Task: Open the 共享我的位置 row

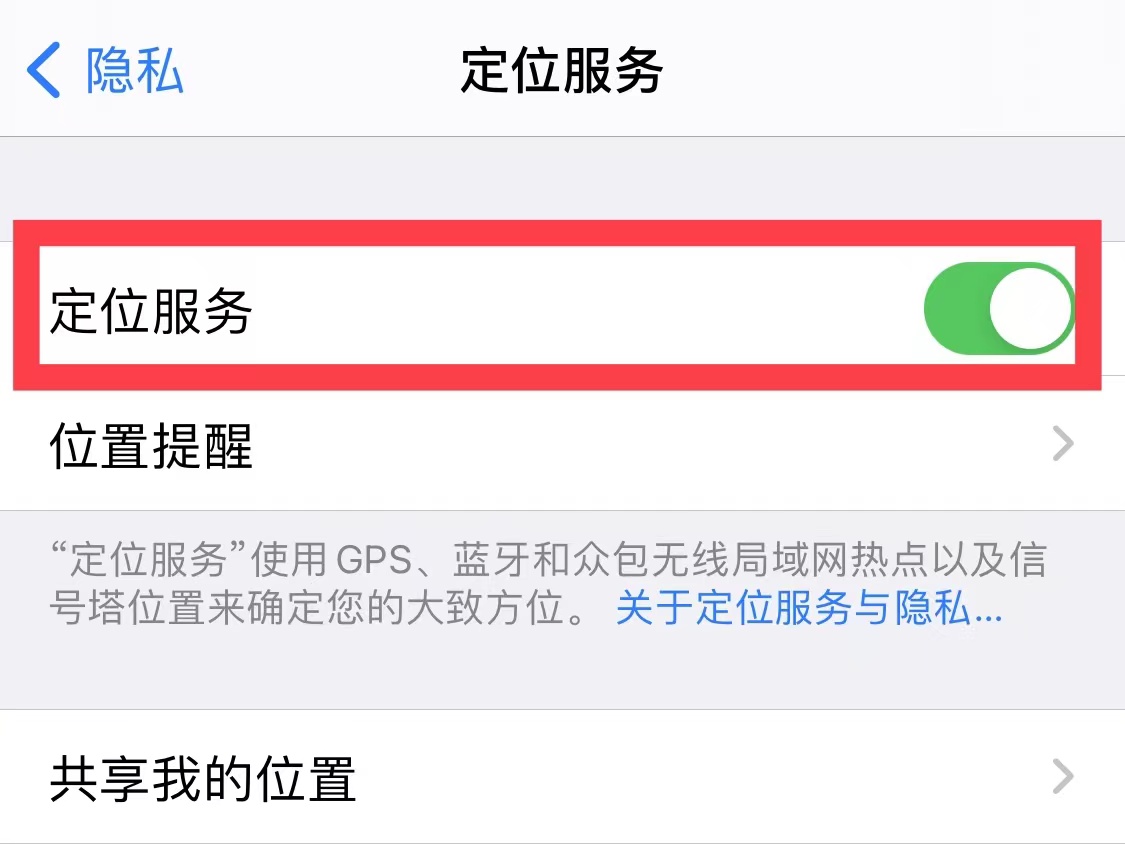Action: pos(562,777)
